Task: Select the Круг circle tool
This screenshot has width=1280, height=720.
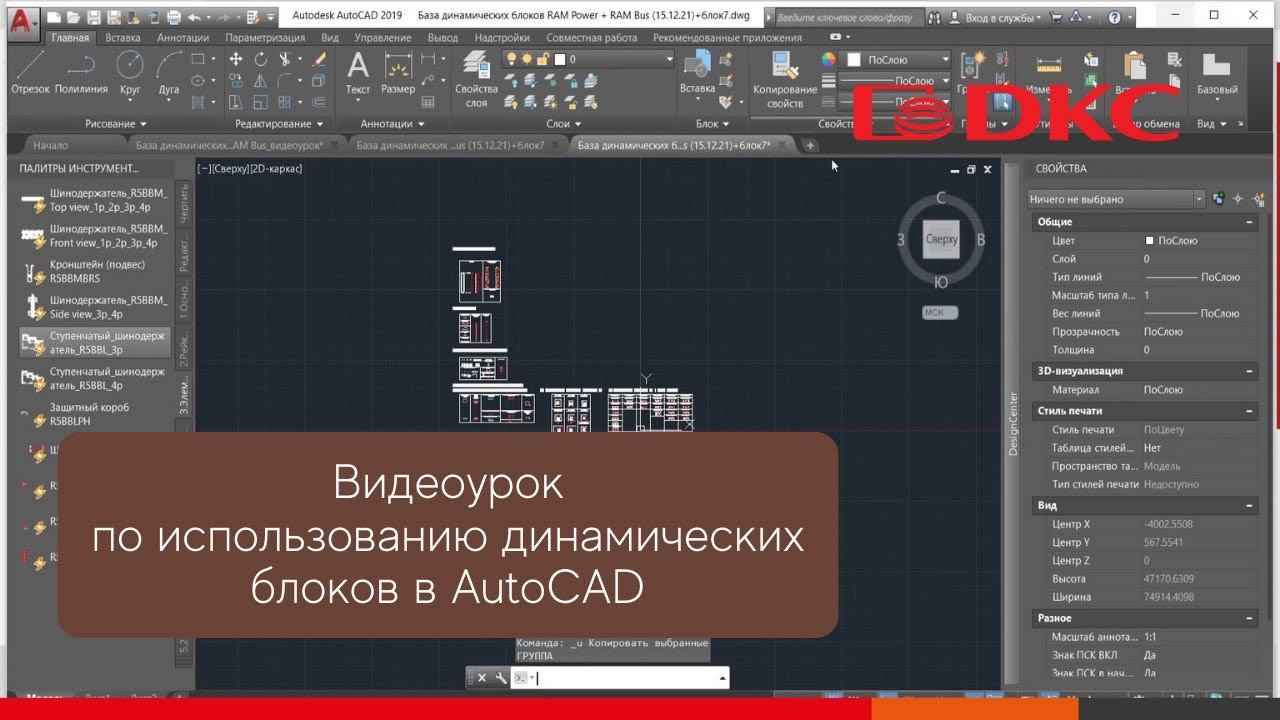Action: 130,74
